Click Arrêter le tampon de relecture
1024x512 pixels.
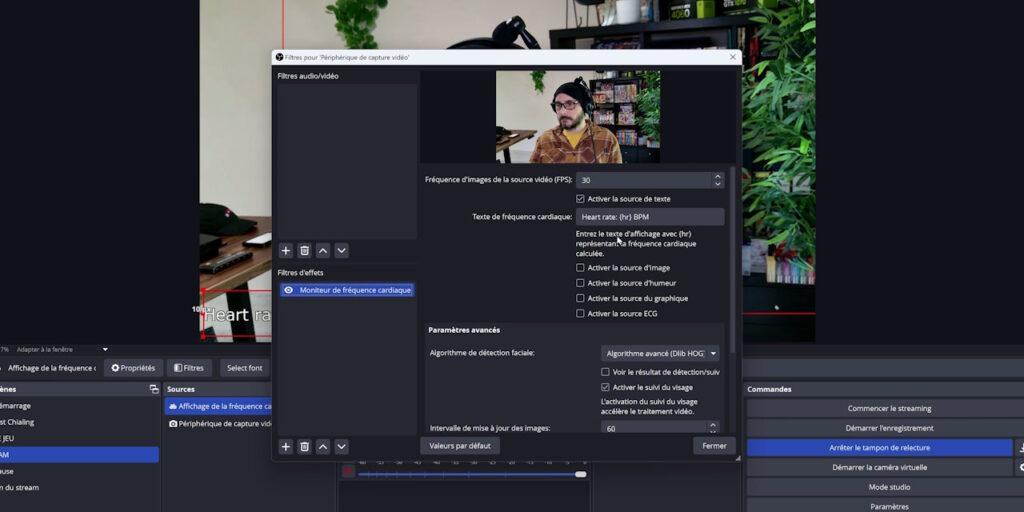click(x=880, y=448)
